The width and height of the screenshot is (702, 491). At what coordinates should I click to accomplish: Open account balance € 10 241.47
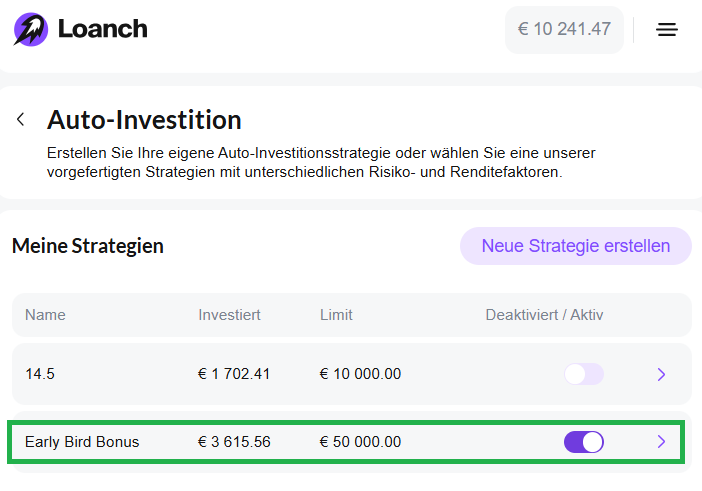point(564,30)
